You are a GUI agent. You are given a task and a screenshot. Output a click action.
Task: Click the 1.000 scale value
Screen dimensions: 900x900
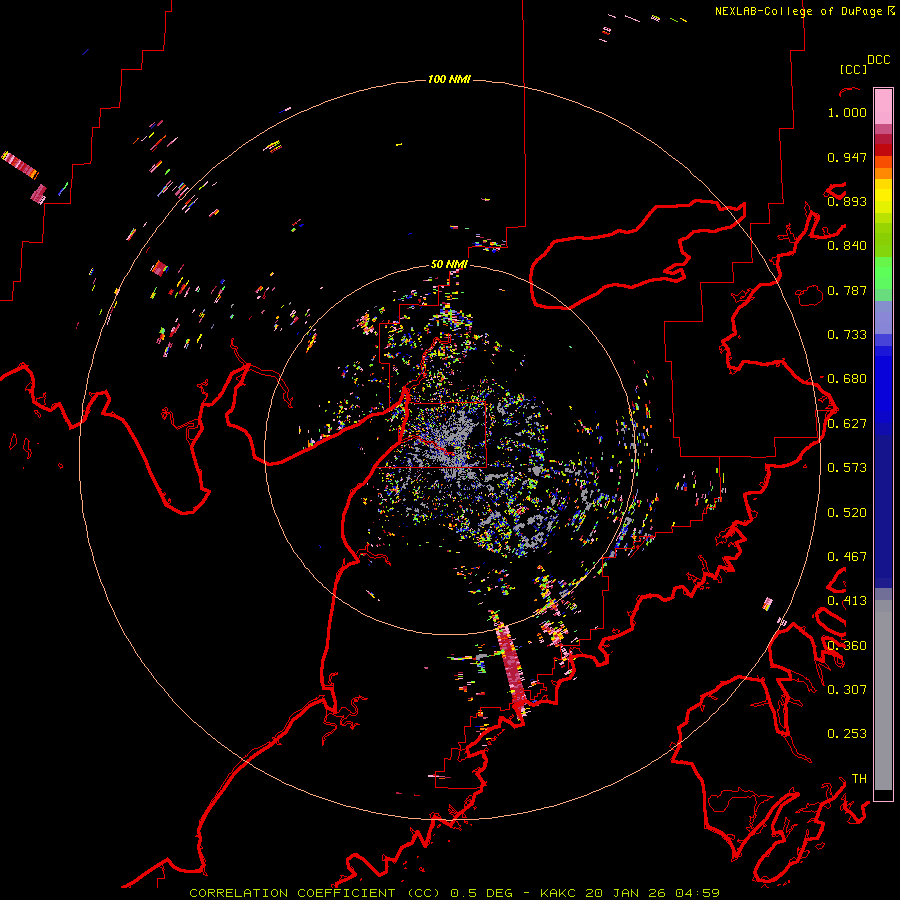click(x=847, y=112)
